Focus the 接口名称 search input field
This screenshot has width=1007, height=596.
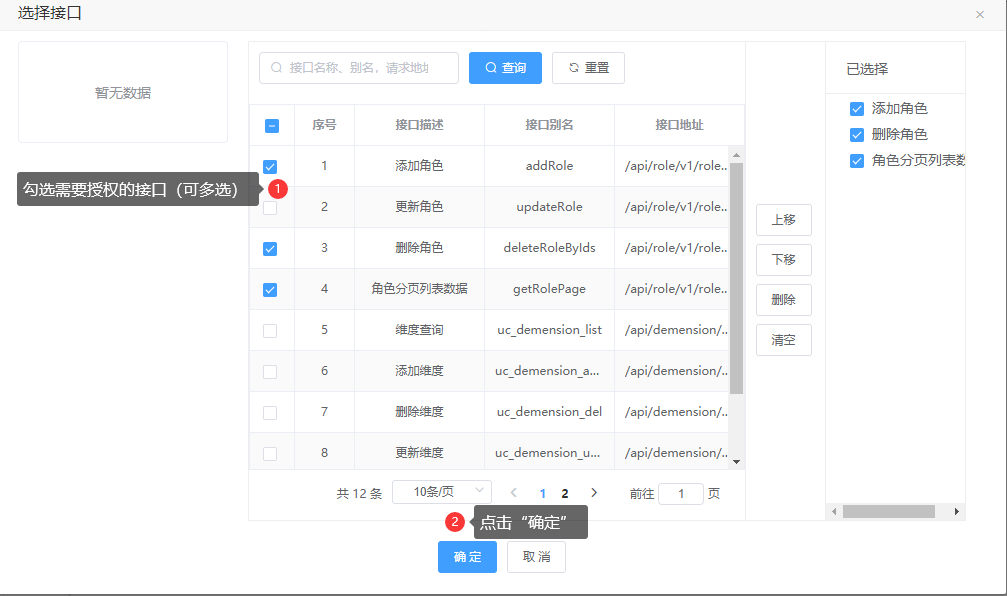pyautogui.click(x=365, y=68)
